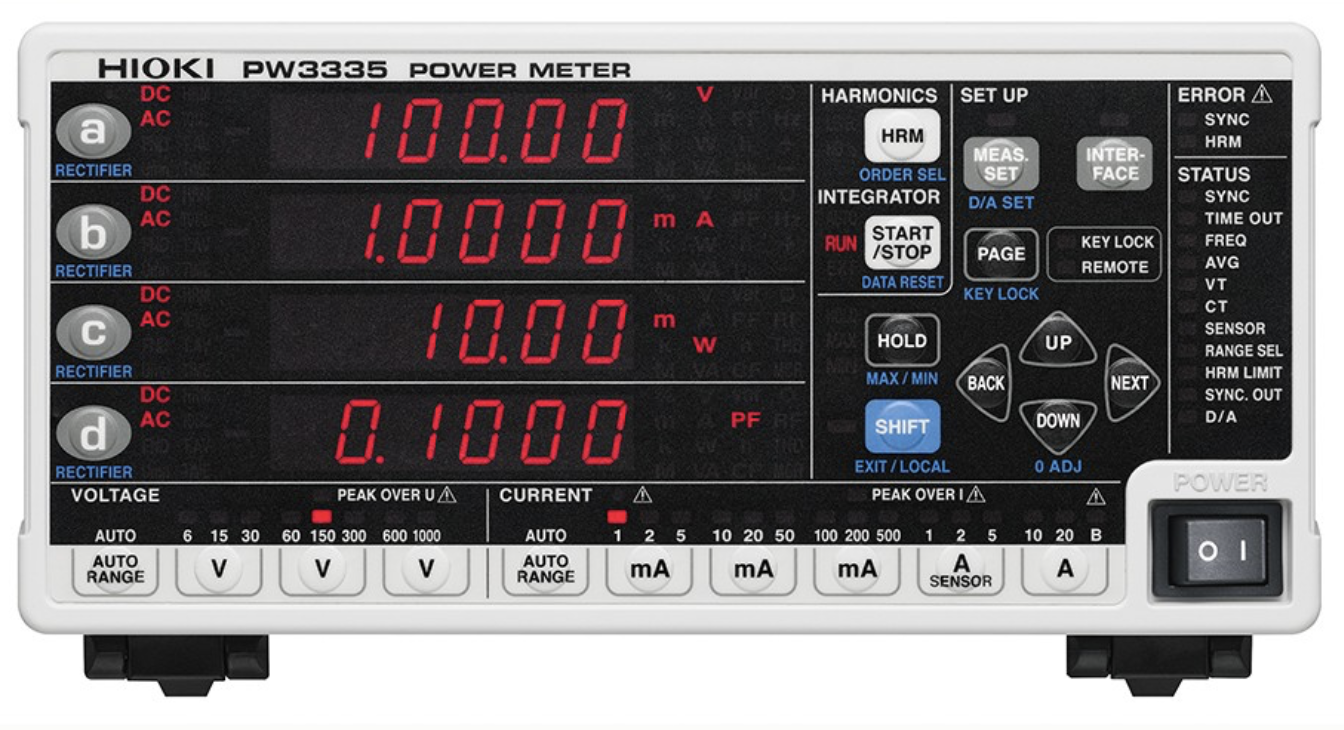Click the red 150 V range indicator
Viewport: 1344px width, 730px height.
click(321, 516)
